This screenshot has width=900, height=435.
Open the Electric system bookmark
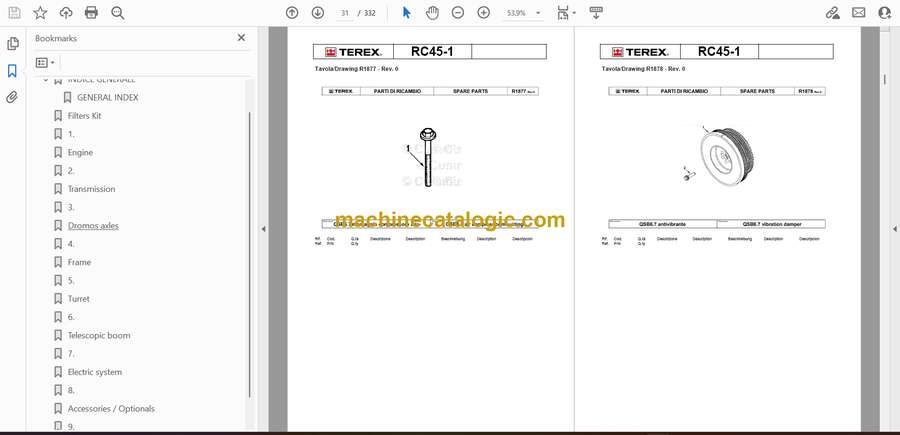[95, 372]
